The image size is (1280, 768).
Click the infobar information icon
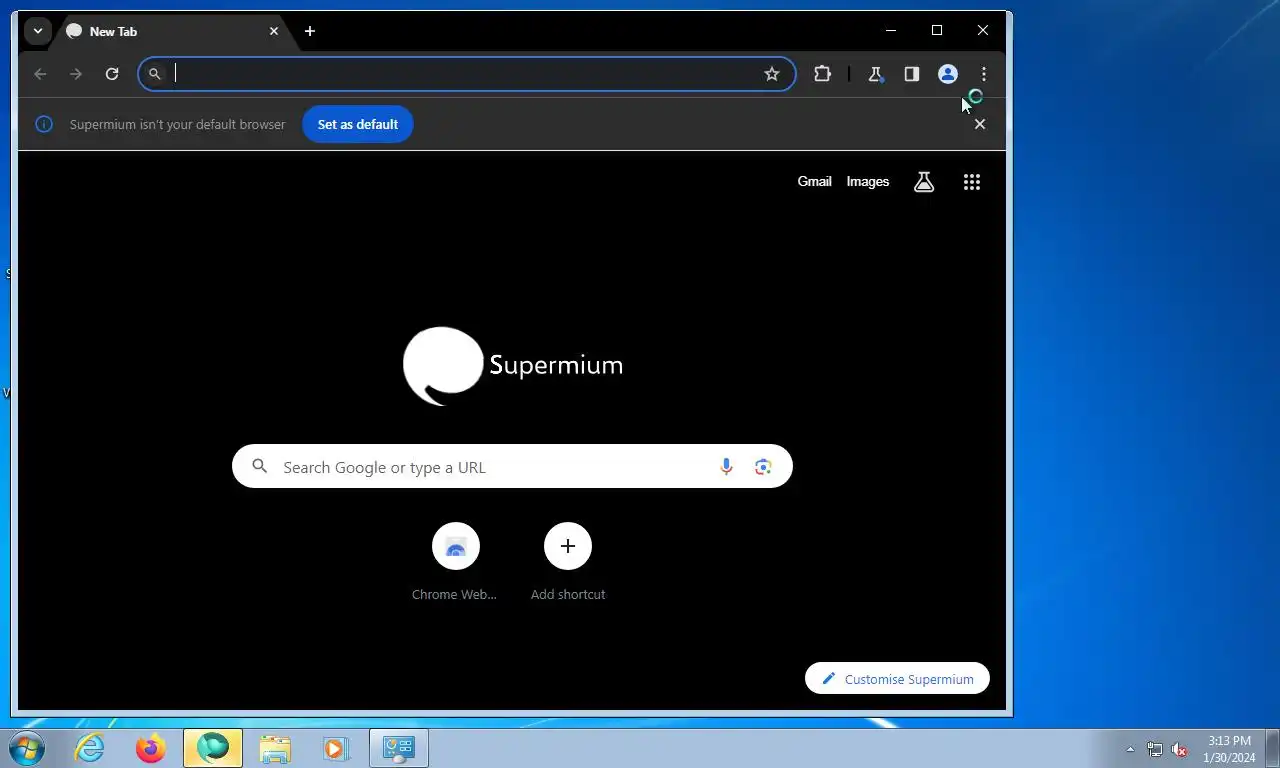pyautogui.click(x=44, y=124)
